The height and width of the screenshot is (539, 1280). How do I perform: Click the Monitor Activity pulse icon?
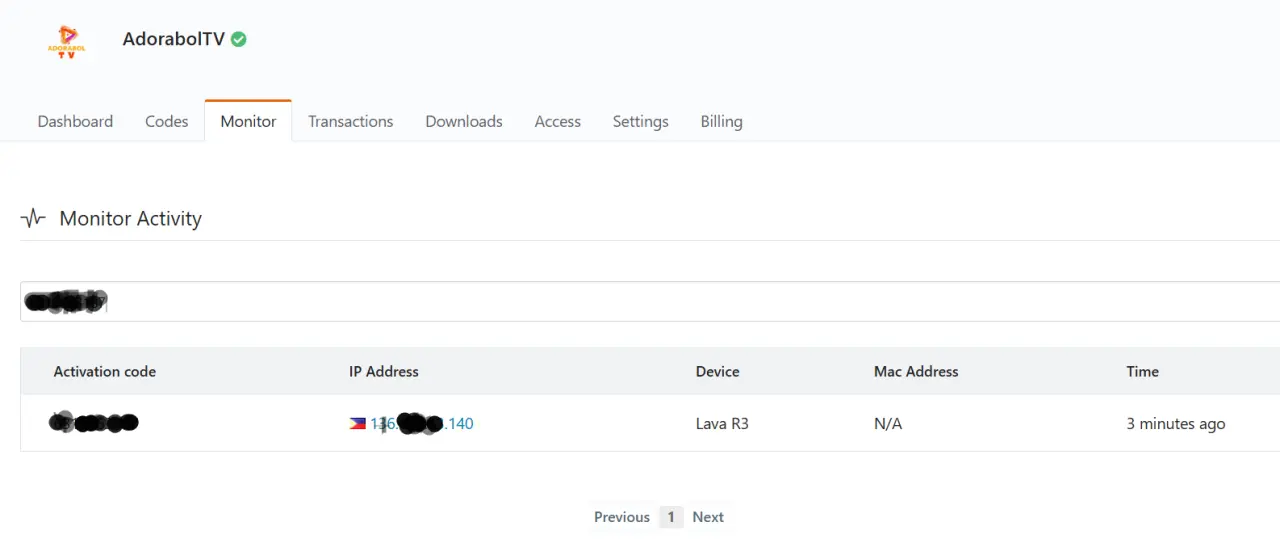pyautogui.click(x=34, y=218)
